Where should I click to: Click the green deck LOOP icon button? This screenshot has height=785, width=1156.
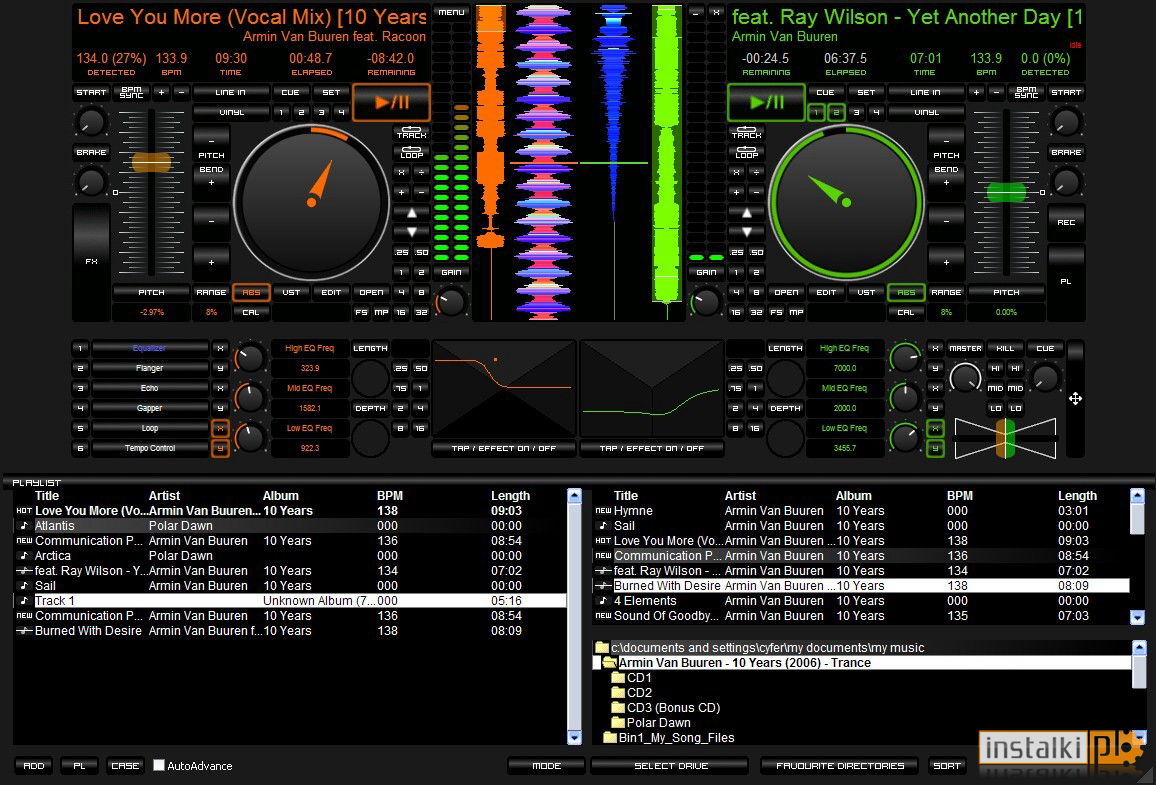coord(746,153)
